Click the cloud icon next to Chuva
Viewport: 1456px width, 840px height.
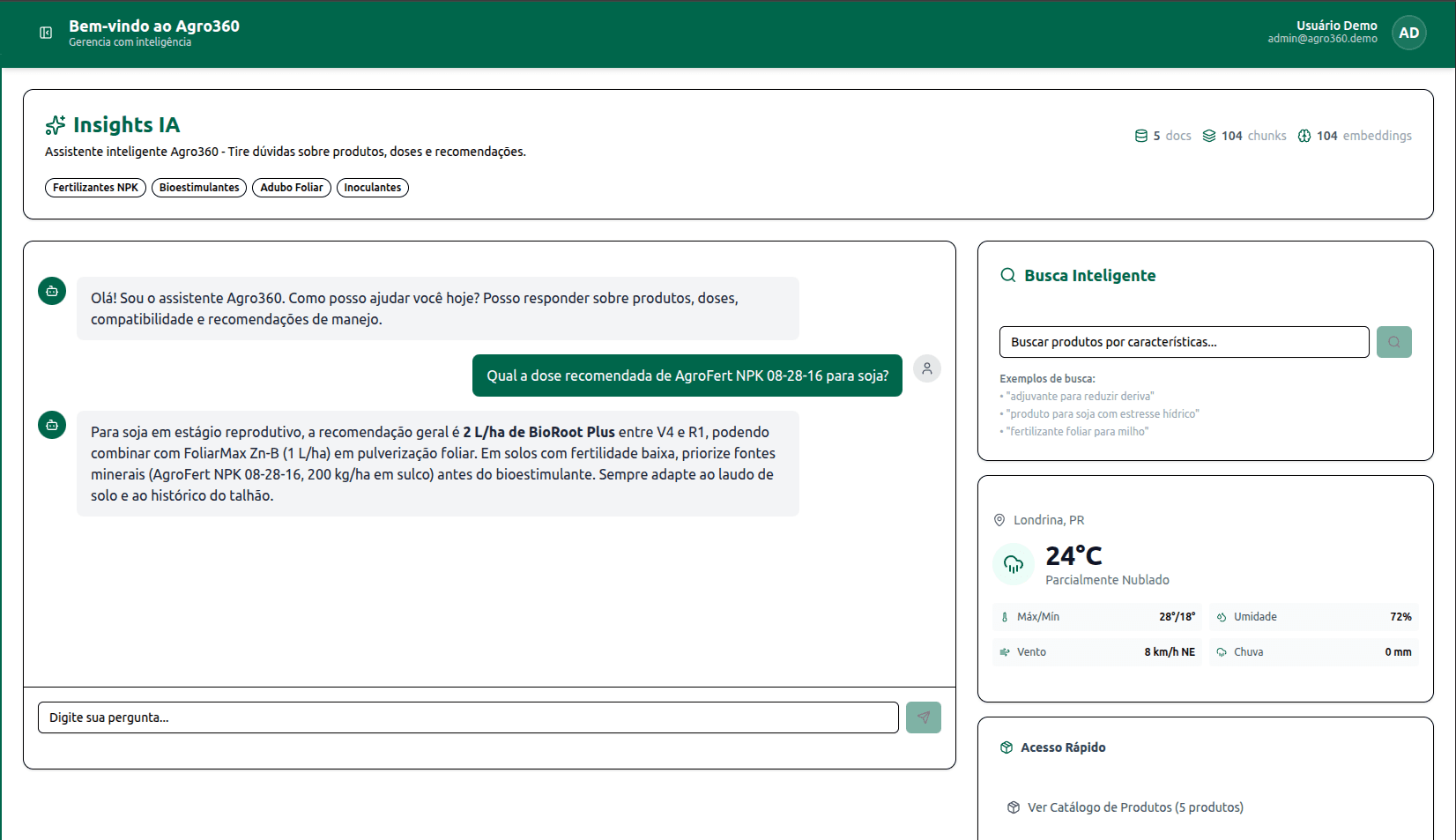click(x=1222, y=652)
